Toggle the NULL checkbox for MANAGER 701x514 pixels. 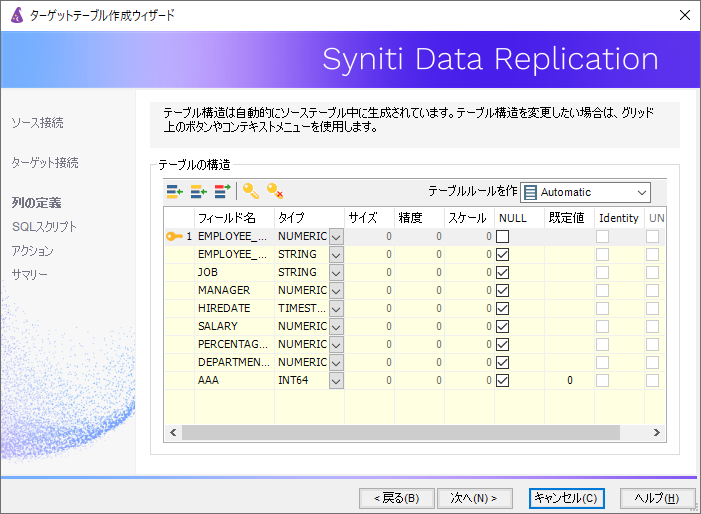[503, 291]
